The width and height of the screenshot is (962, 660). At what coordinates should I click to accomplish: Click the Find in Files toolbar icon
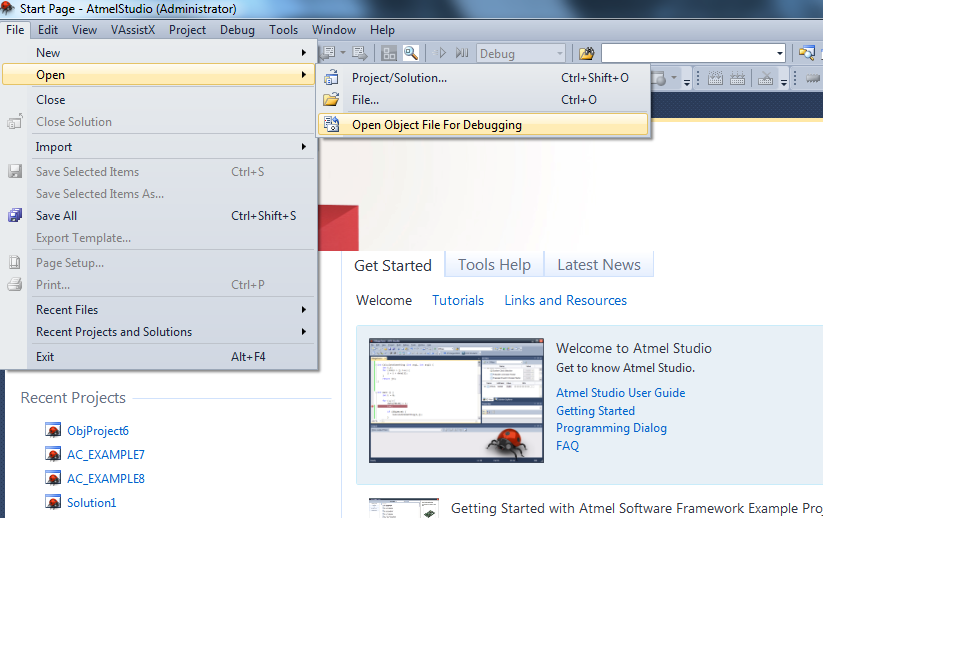(586, 53)
